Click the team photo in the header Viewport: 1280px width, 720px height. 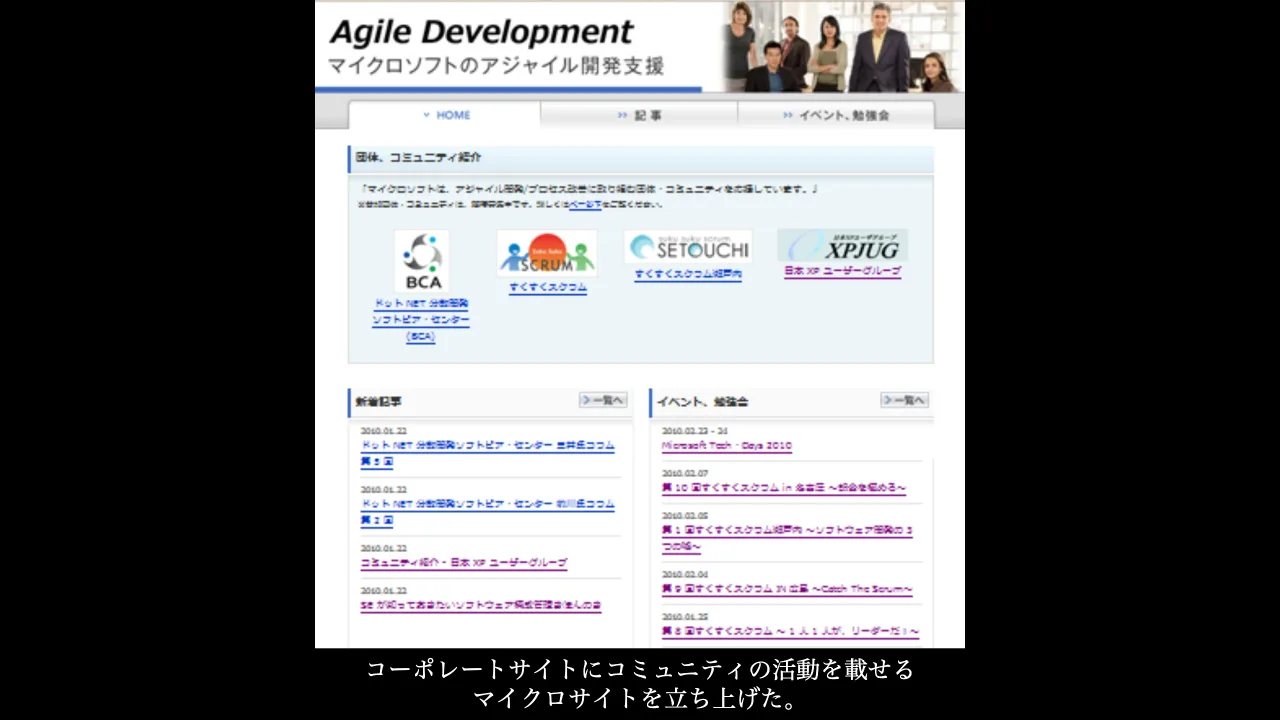(x=841, y=47)
